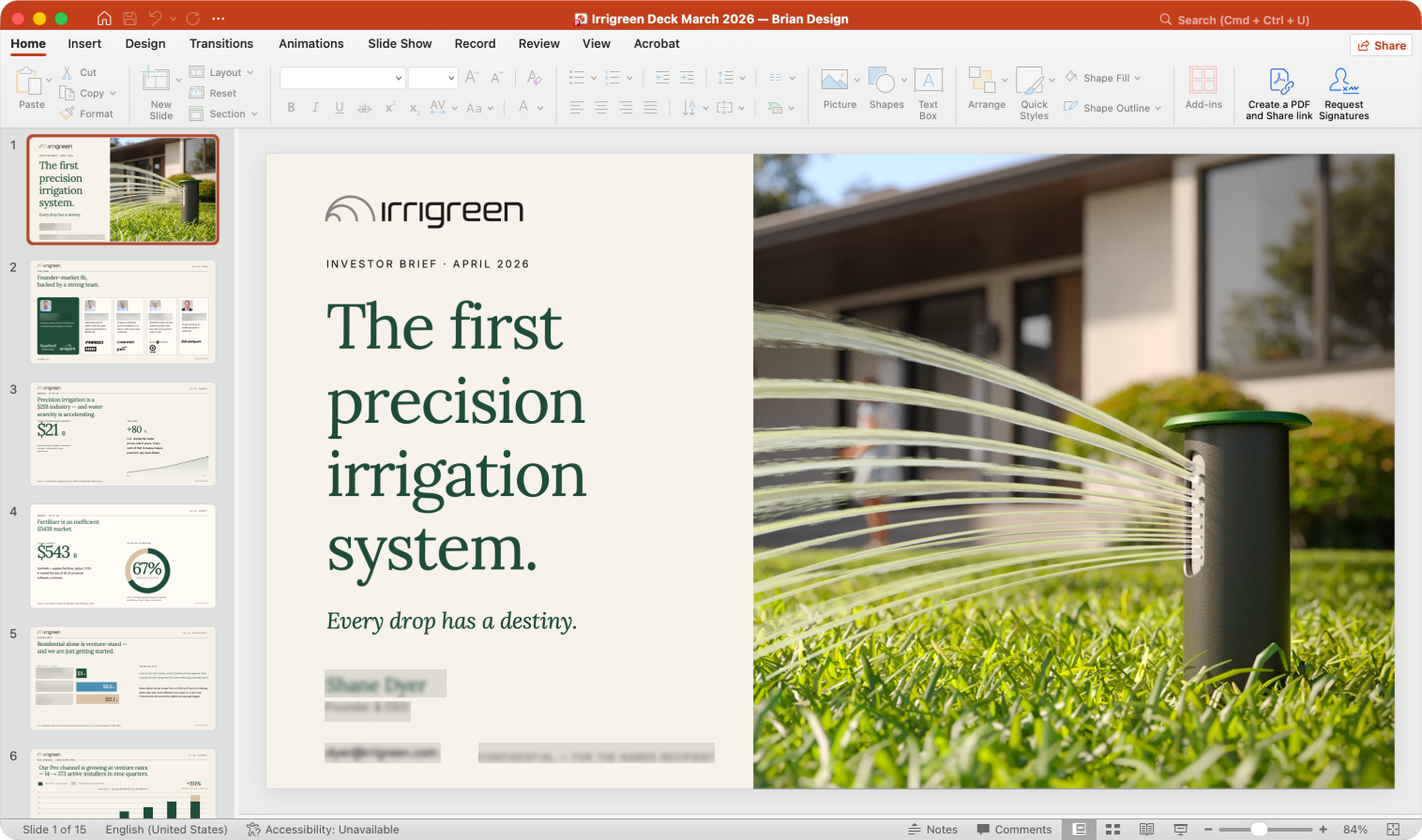Open the Transitions tab
Viewport: 1422px width, 840px height.
point(221,44)
